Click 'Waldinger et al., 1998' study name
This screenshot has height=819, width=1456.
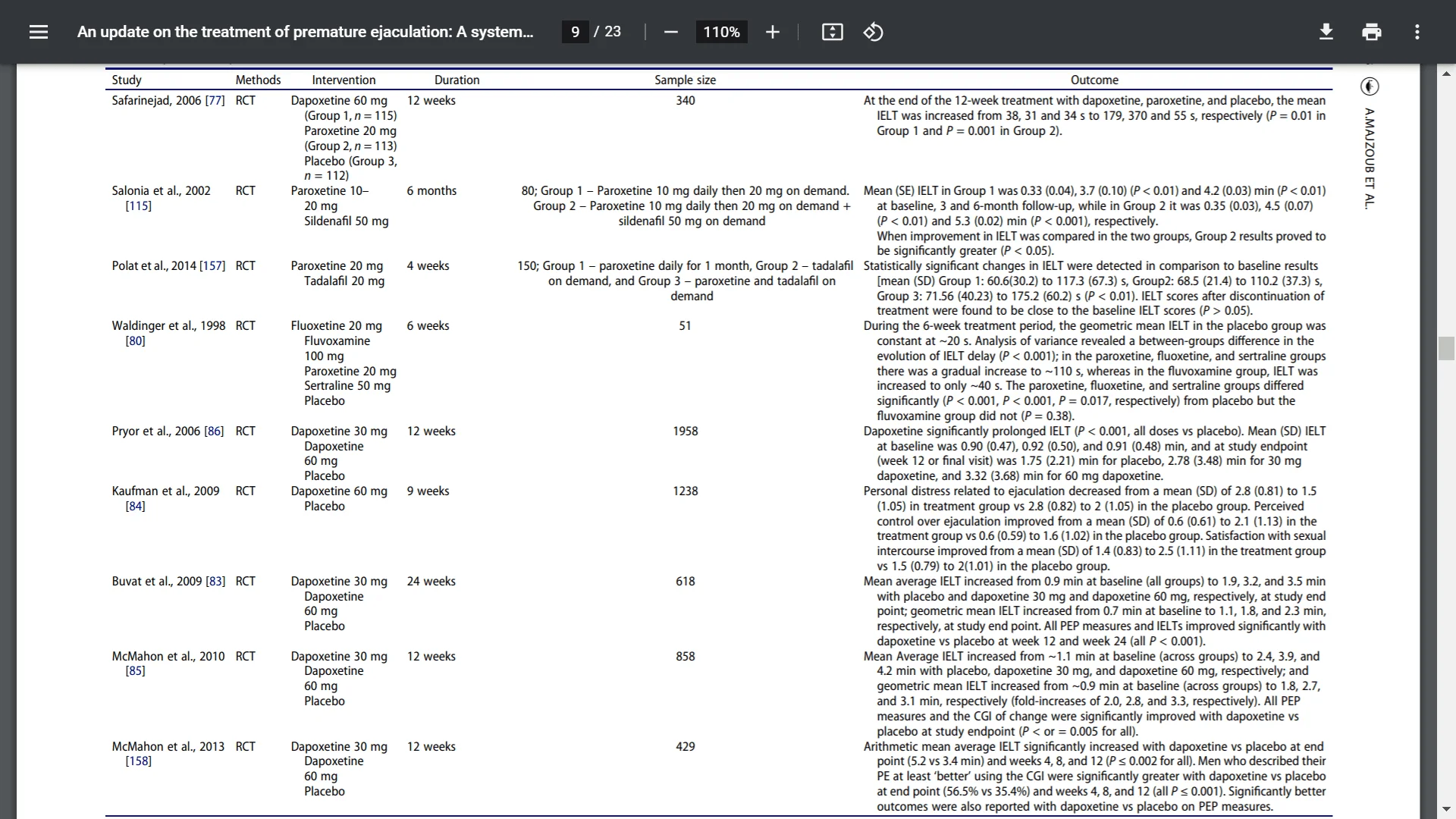pos(168,326)
